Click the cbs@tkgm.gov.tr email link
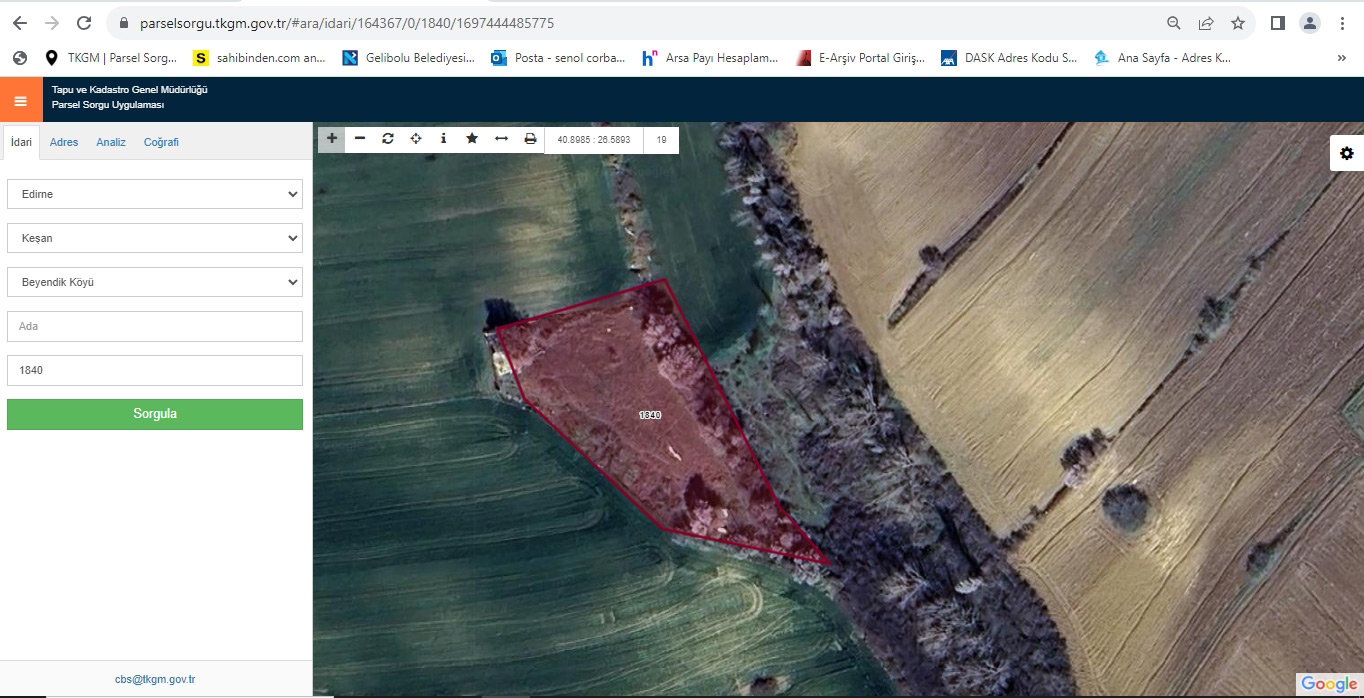The width and height of the screenshot is (1364, 698). (155, 680)
